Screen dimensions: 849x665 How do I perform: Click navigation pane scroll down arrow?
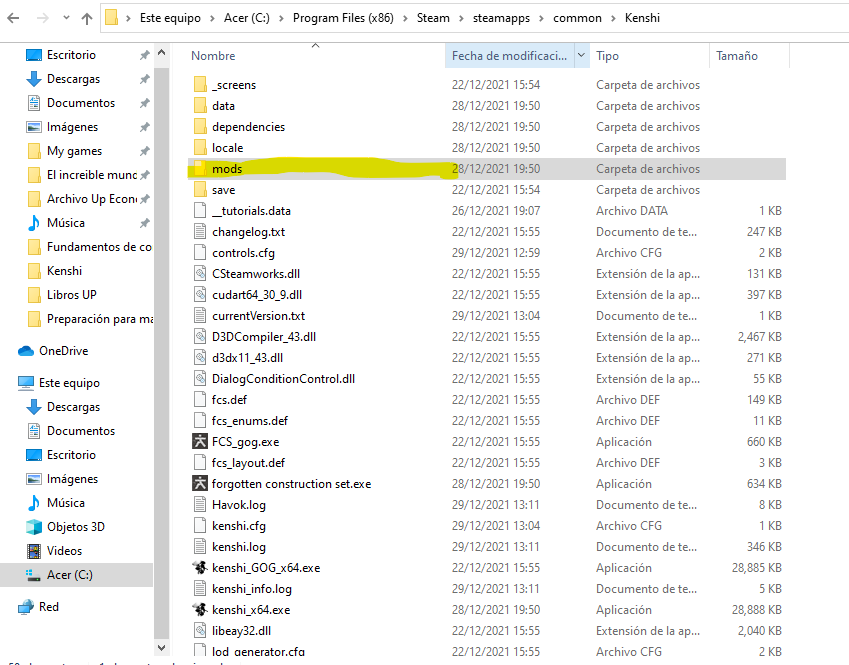point(161,647)
